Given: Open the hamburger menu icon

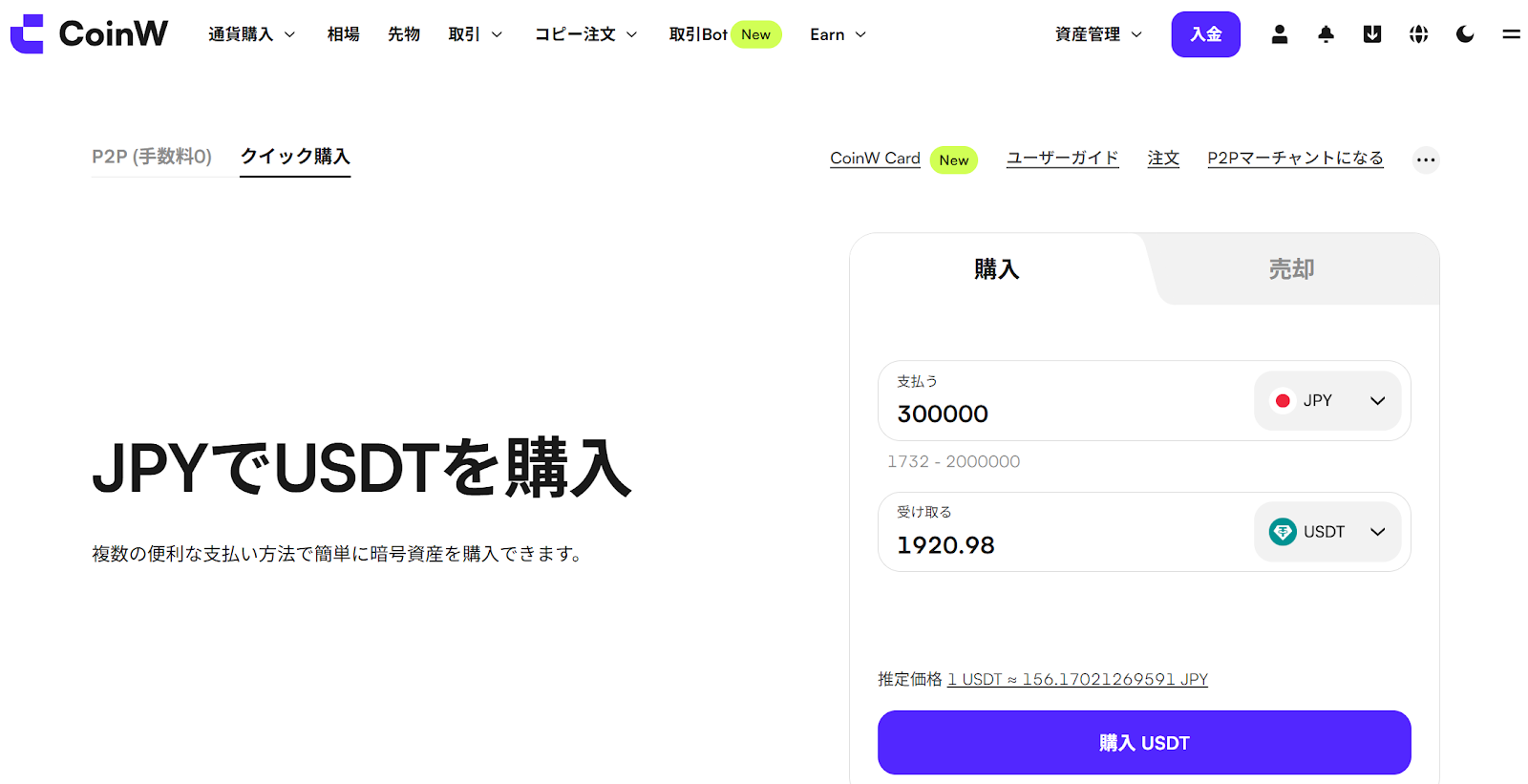Looking at the screenshot, I should (x=1511, y=34).
